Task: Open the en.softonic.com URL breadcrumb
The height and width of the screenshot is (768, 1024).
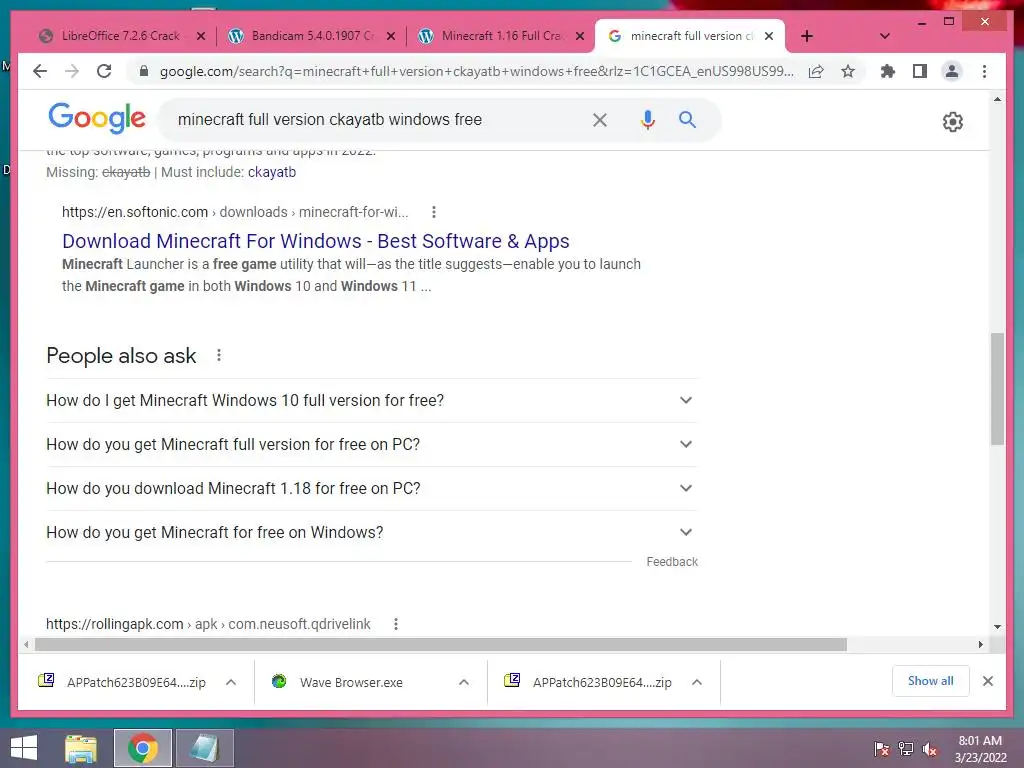Action: pyautogui.click(x=235, y=212)
